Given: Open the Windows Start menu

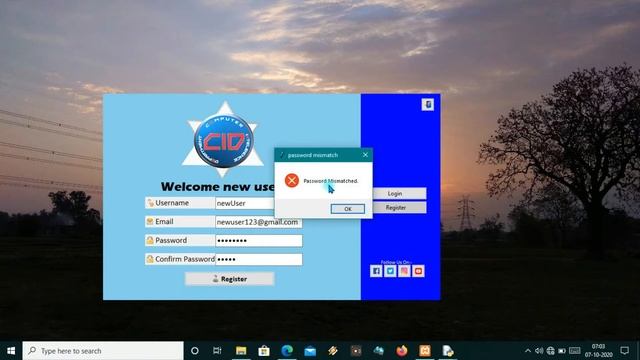Looking at the screenshot, I should (11, 351).
